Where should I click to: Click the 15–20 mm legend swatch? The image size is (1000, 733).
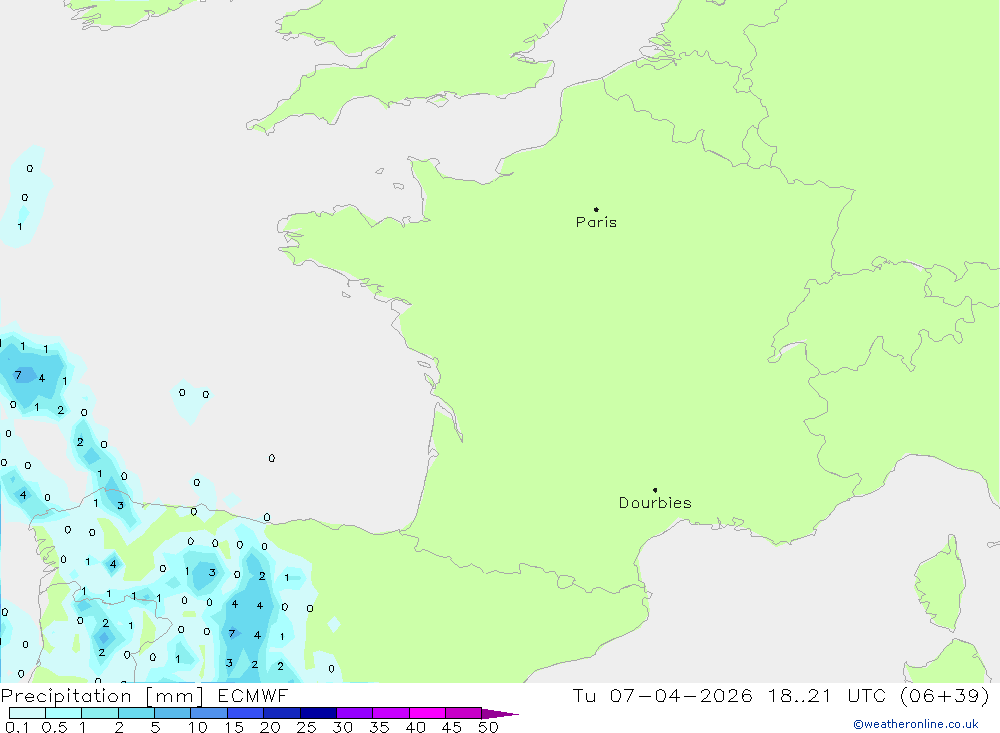(246, 713)
